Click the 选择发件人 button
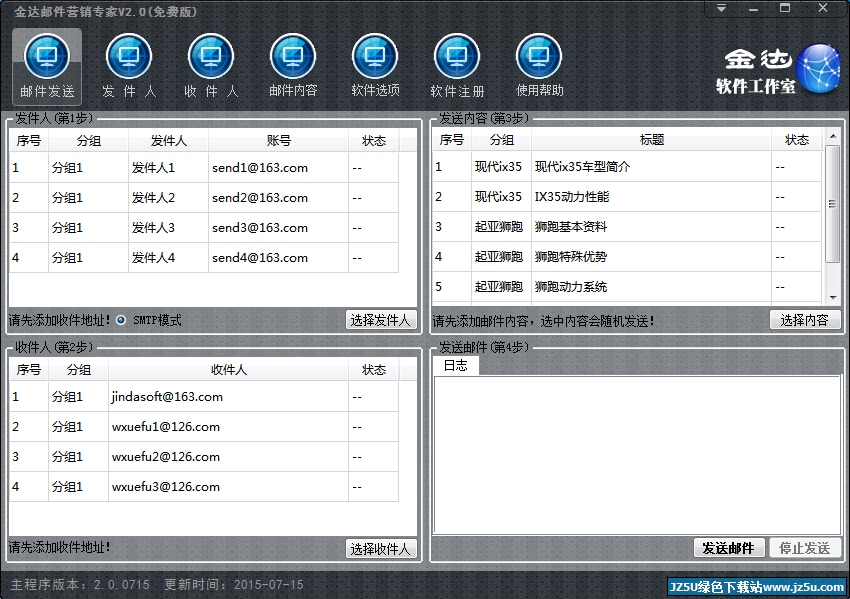850x599 pixels. [381, 320]
